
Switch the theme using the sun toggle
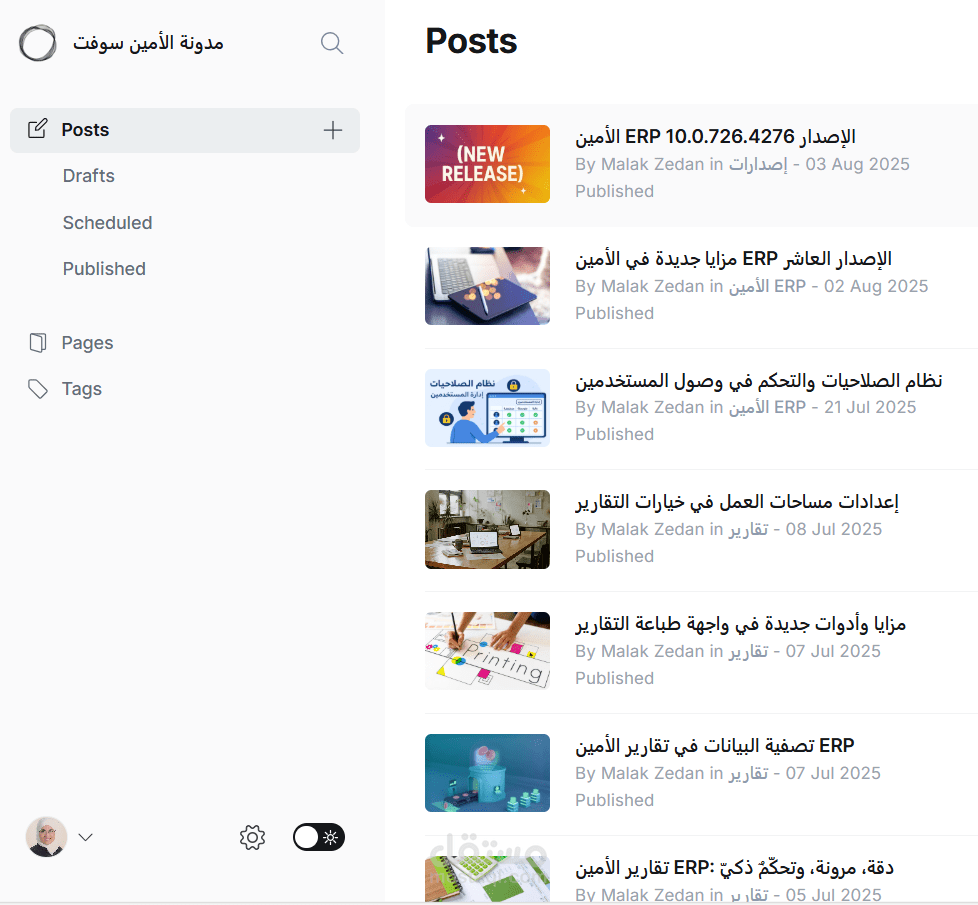click(330, 837)
